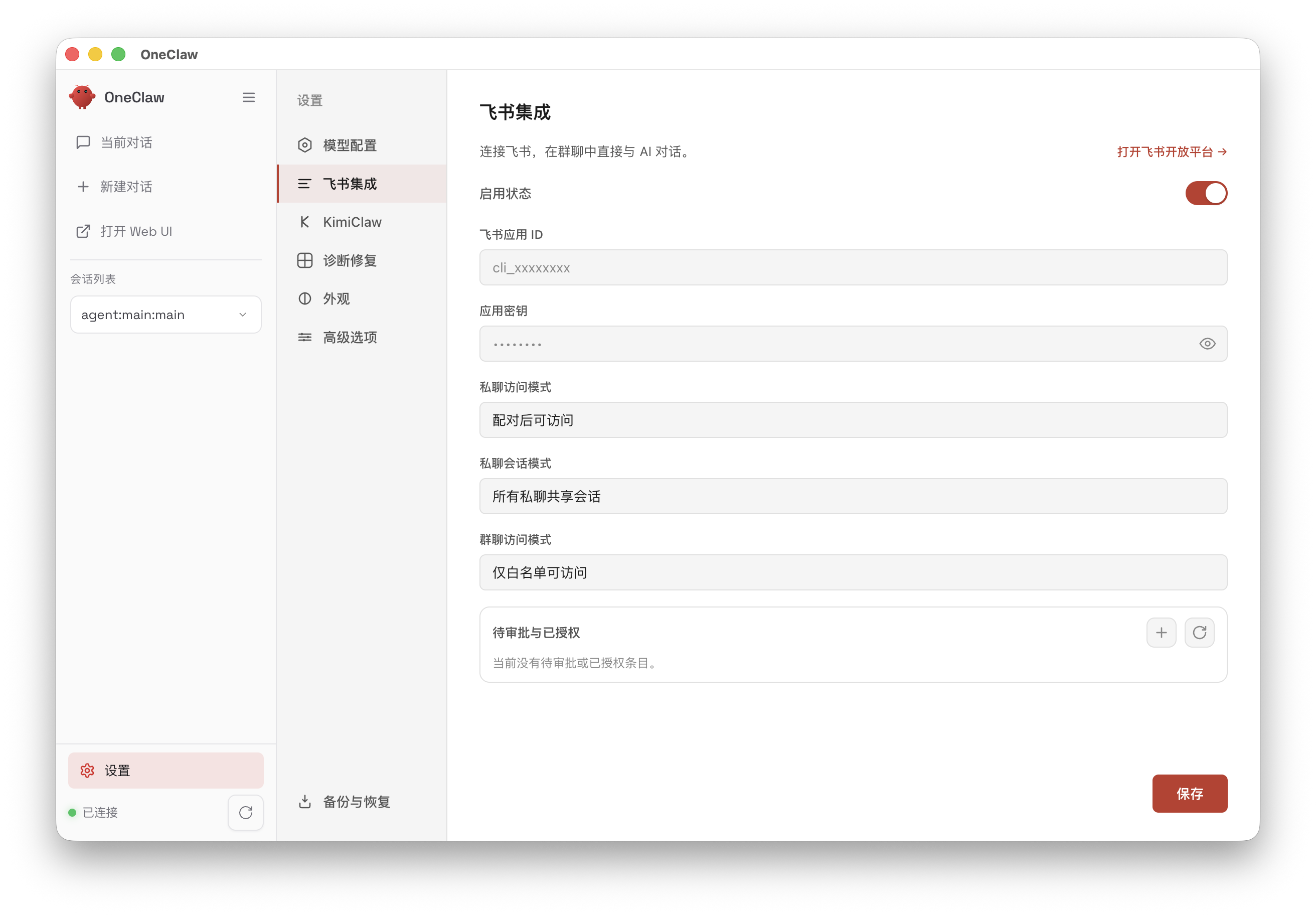Open the 私聊访问模式 dropdown

point(853,420)
